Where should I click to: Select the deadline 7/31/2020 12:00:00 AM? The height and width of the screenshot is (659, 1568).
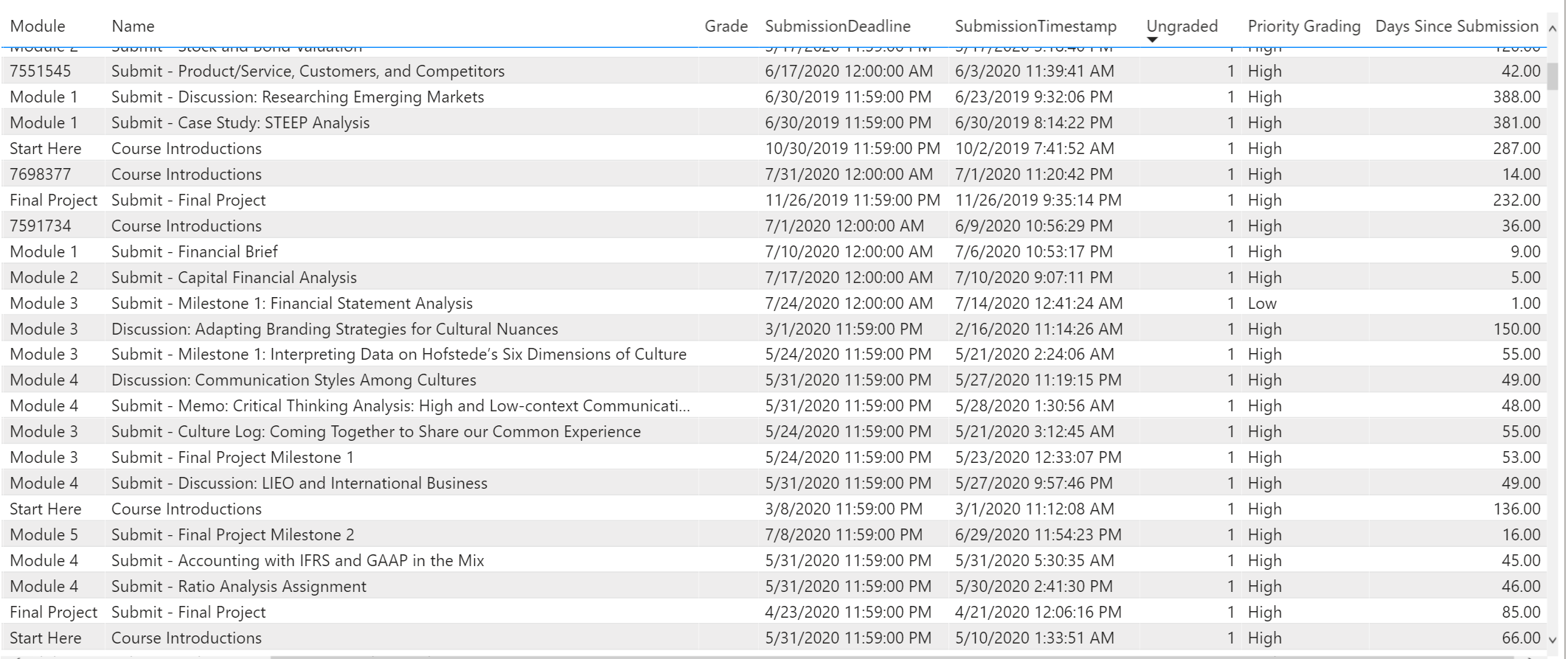[849, 175]
